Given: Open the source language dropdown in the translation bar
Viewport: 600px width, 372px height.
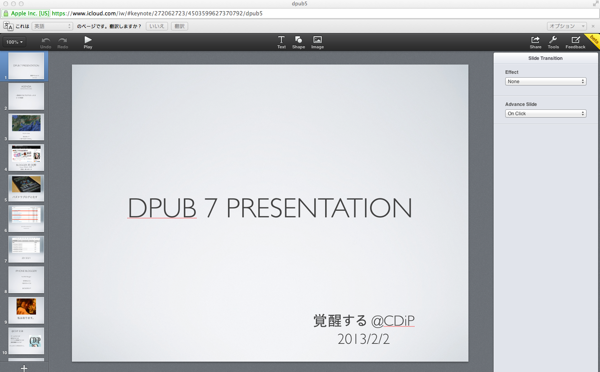Looking at the screenshot, I should tap(52, 26).
